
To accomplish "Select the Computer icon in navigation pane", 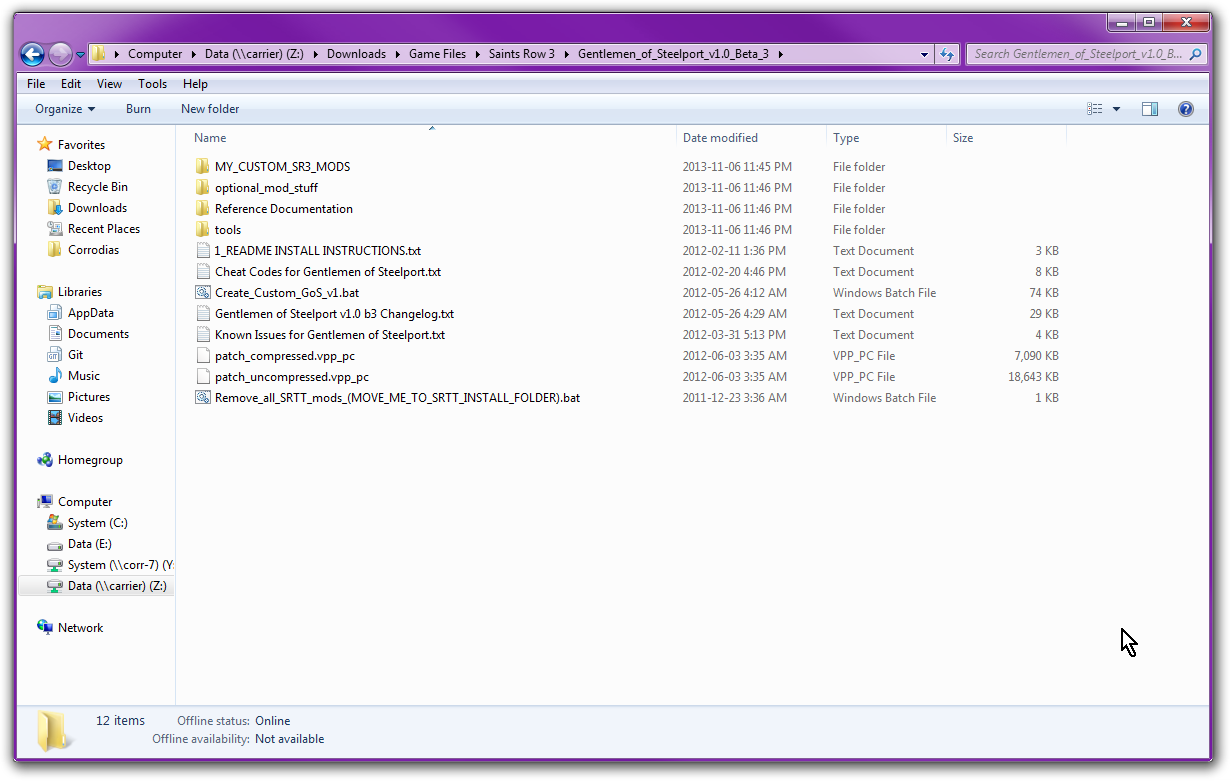I will 45,502.
